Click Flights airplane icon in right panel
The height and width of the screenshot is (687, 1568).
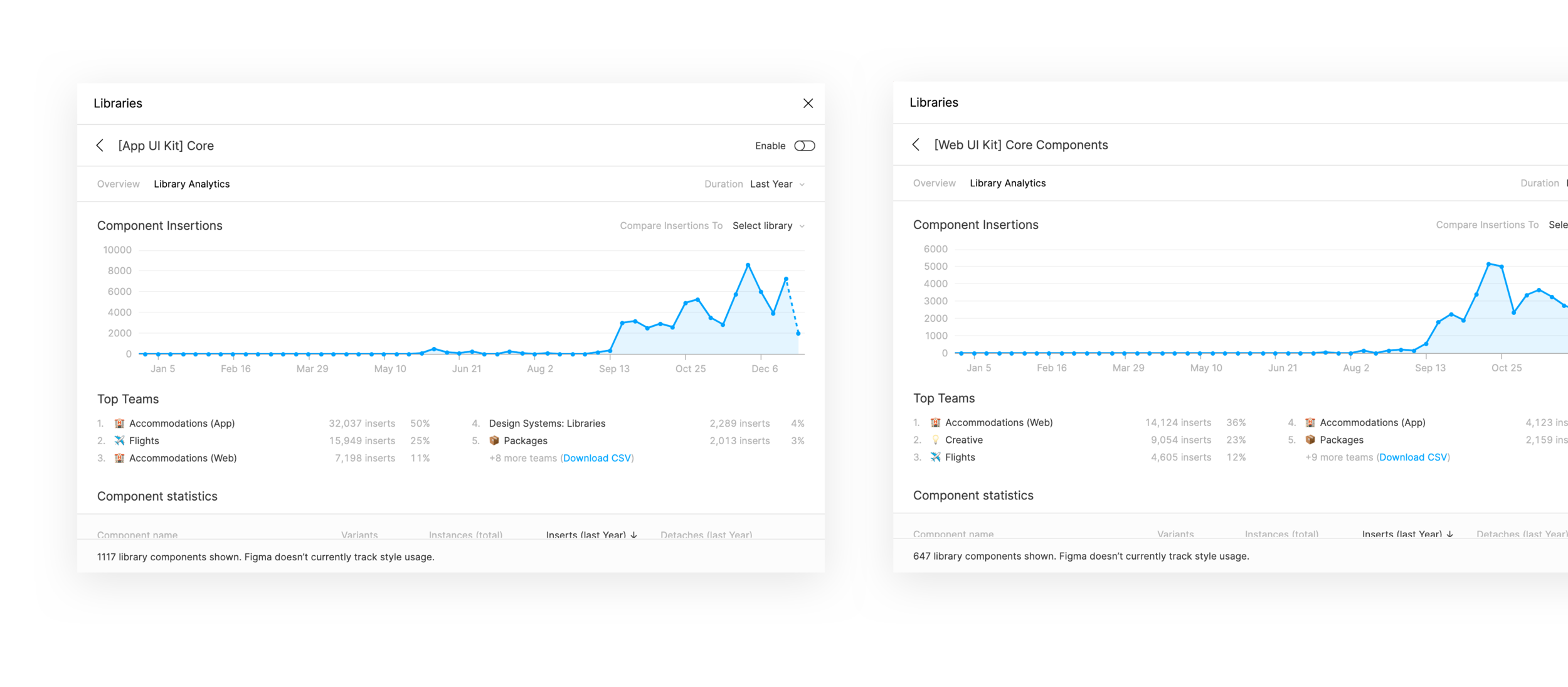935,457
